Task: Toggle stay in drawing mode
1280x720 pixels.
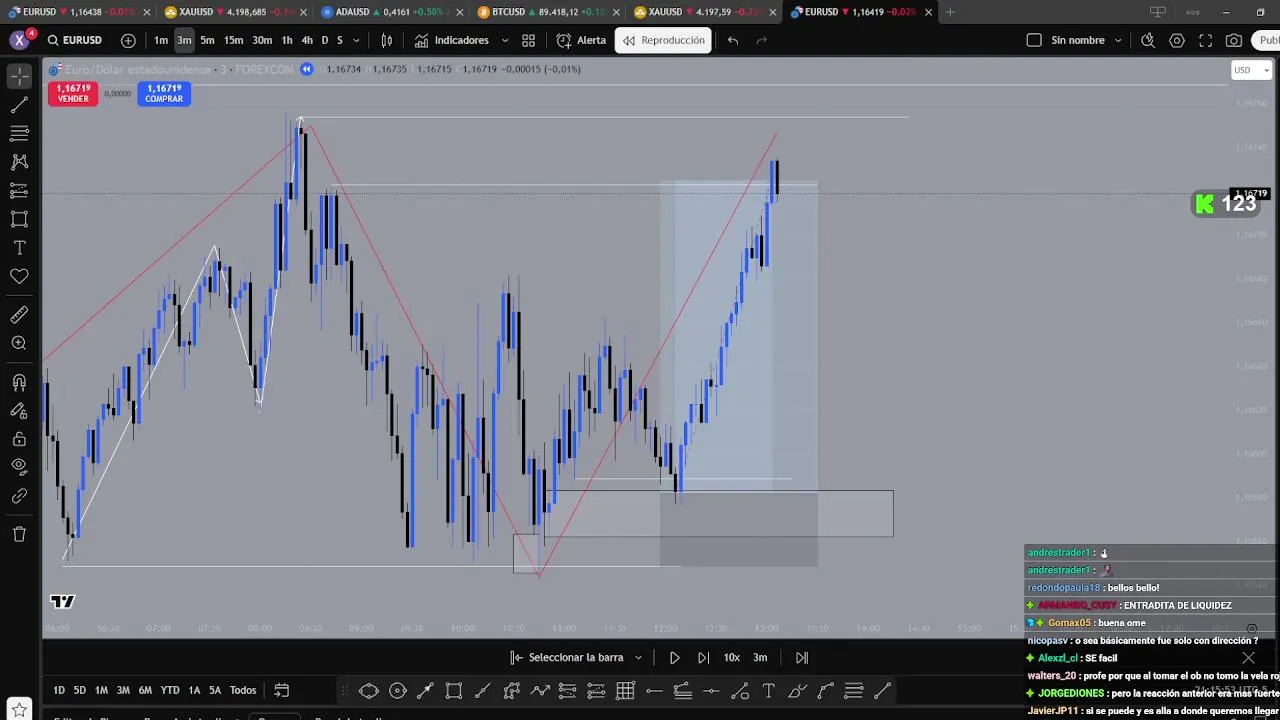Action: tap(19, 410)
